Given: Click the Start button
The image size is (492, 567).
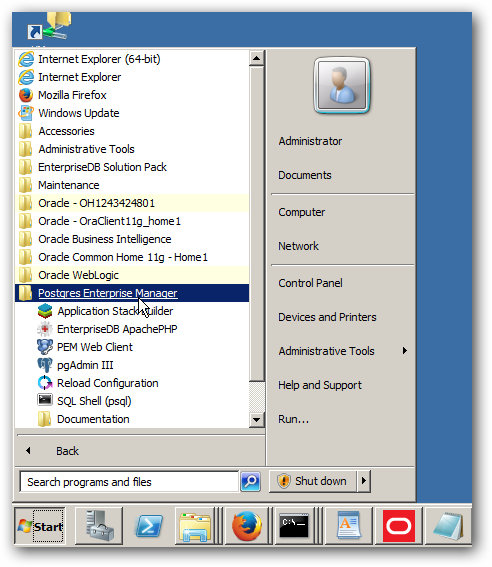Looking at the screenshot, I should coord(40,526).
